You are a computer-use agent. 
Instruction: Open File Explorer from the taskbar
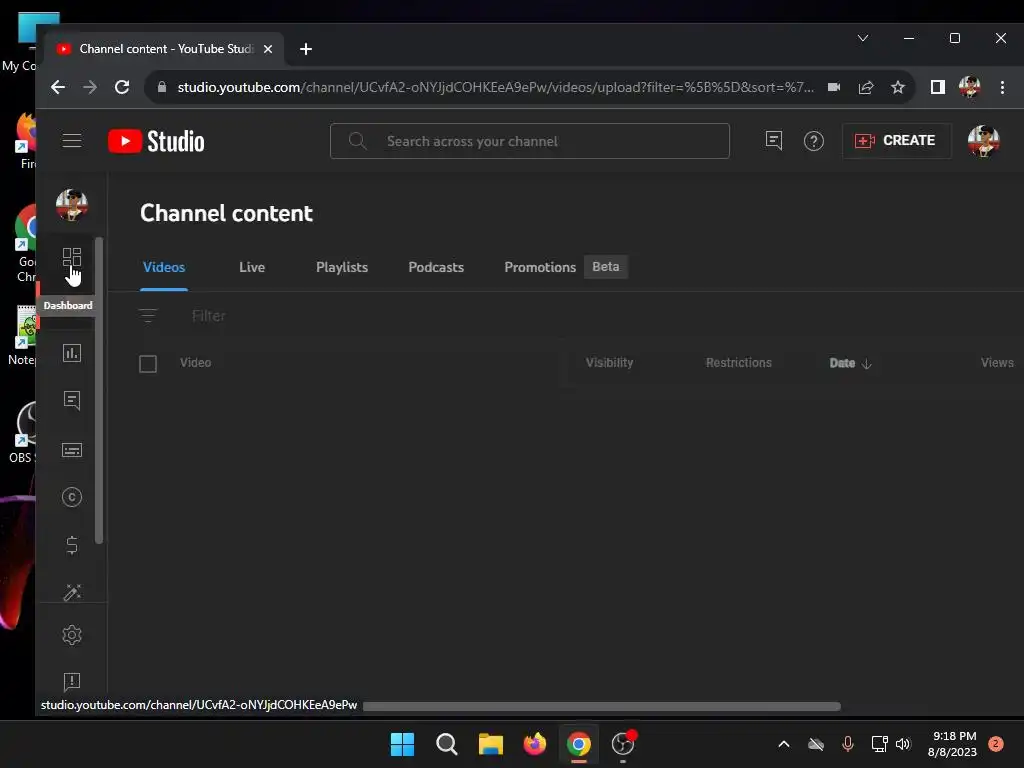[490, 744]
